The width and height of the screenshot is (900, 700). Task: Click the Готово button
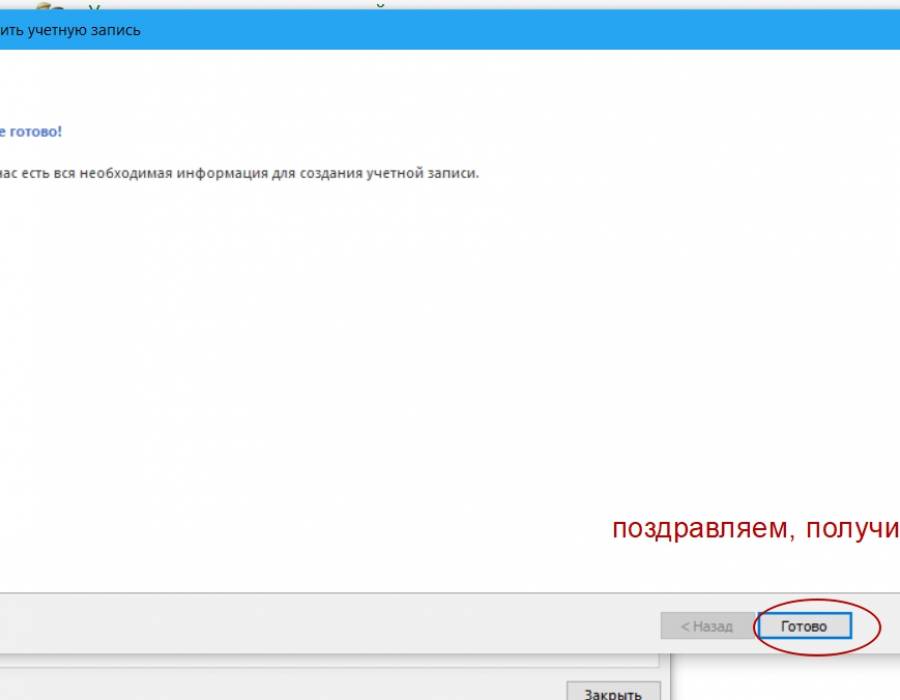click(x=804, y=626)
